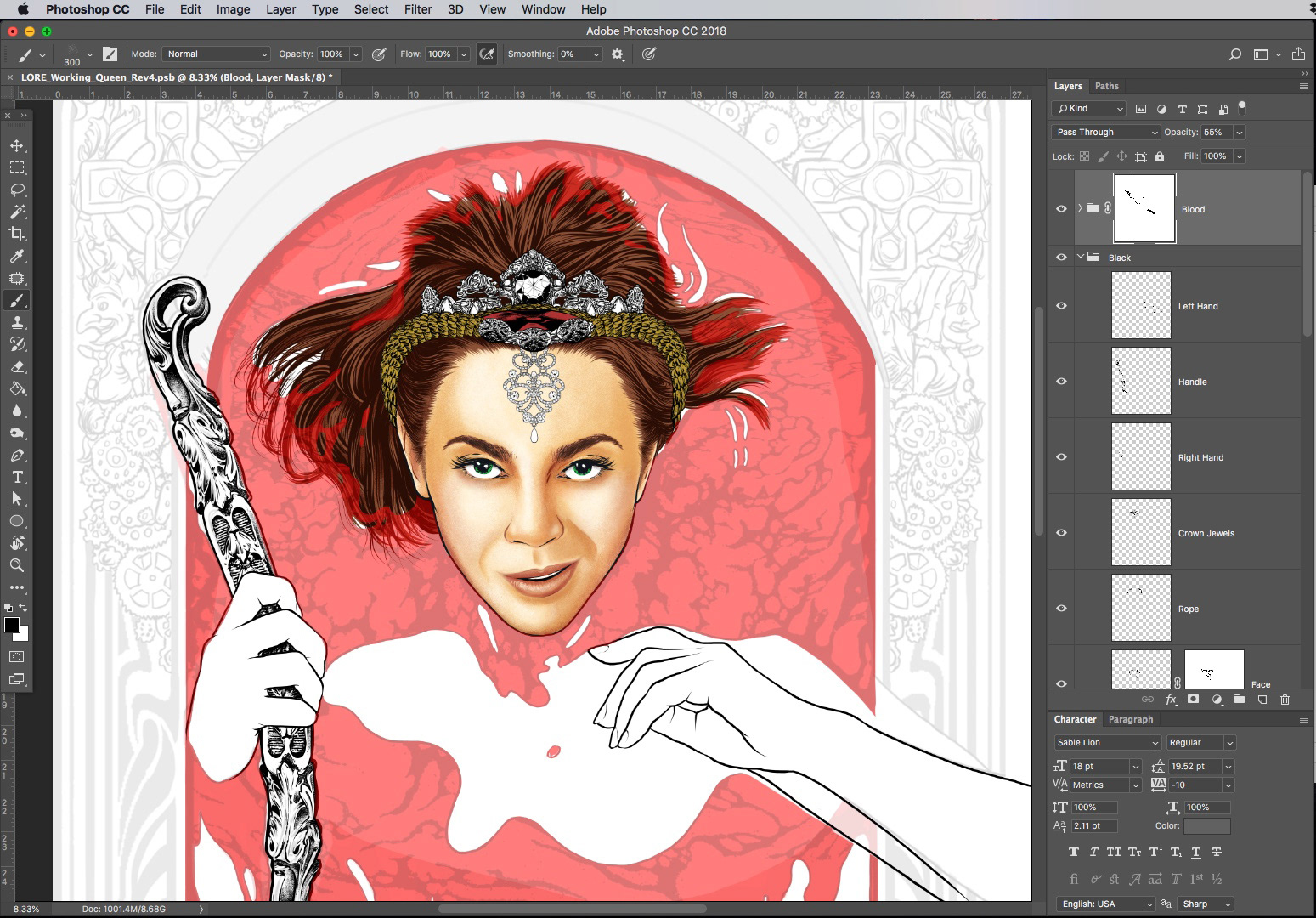Click the text Color swatch
The width and height of the screenshot is (1316, 918).
[1206, 826]
